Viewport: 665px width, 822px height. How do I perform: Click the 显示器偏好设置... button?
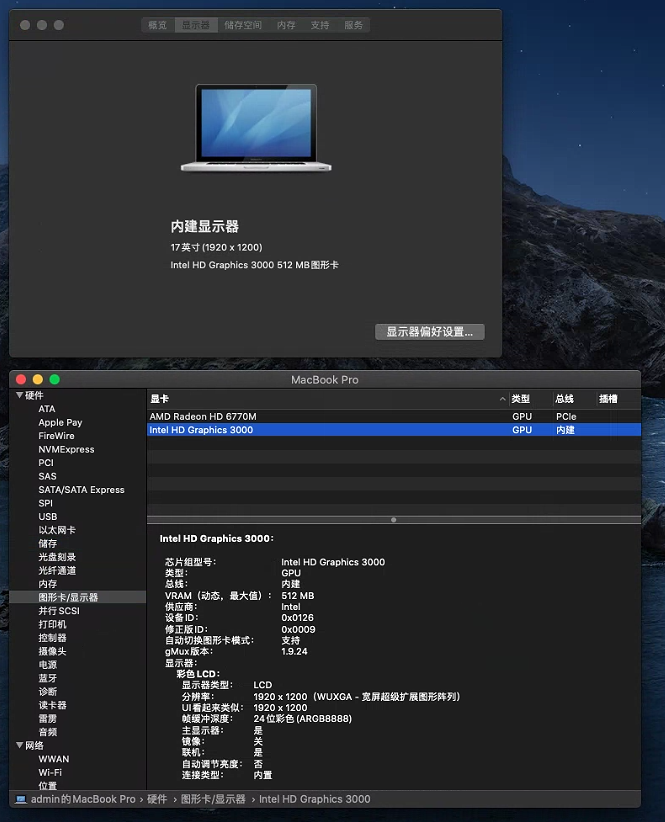click(x=429, y=331)
